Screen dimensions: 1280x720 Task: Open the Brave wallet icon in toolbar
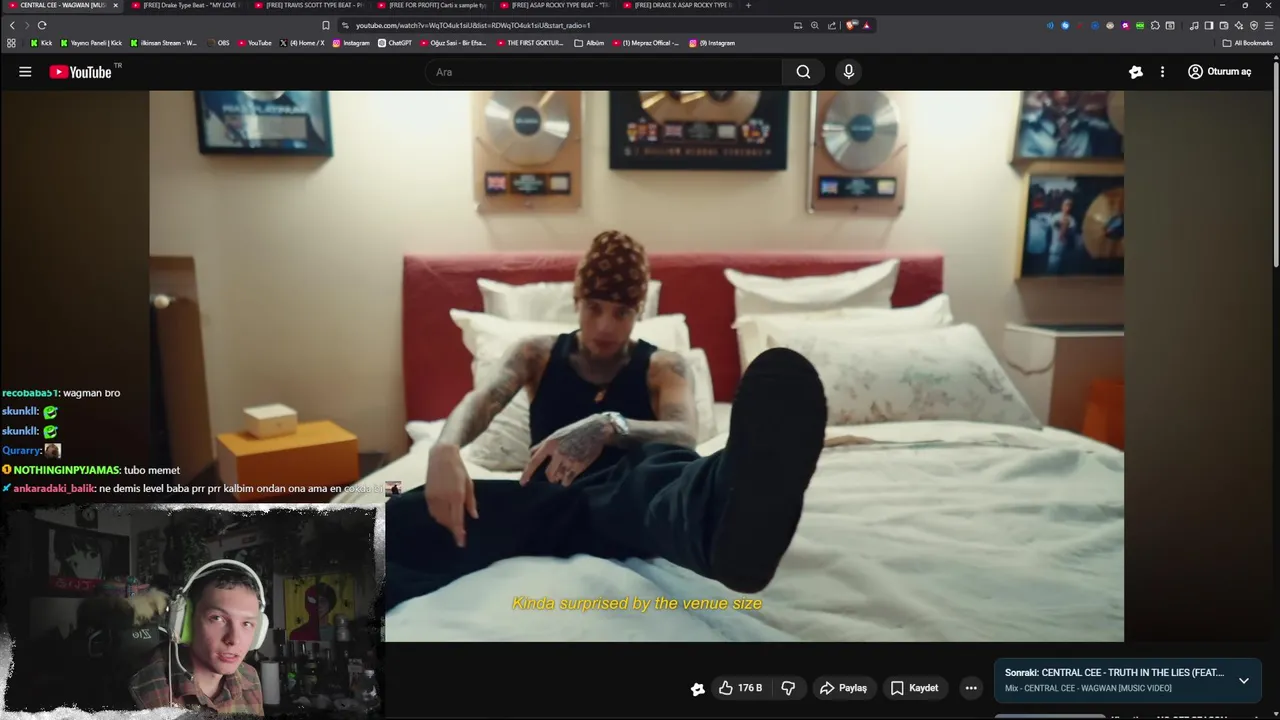click(1224, 25)
